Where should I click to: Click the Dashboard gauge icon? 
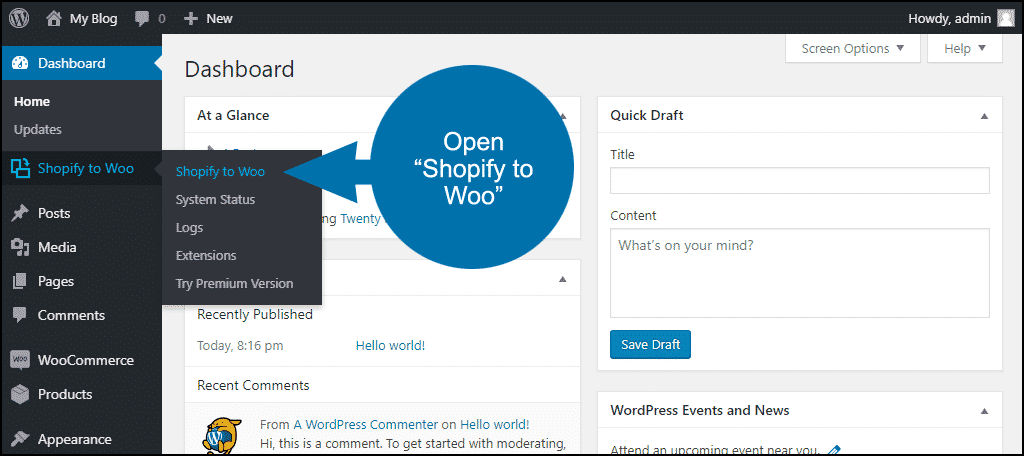(20, 63)
